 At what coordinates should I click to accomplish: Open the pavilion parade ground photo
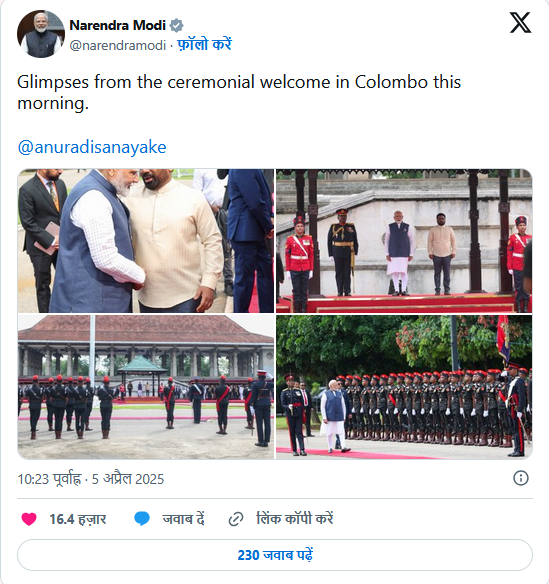click(x=146, y=387)
